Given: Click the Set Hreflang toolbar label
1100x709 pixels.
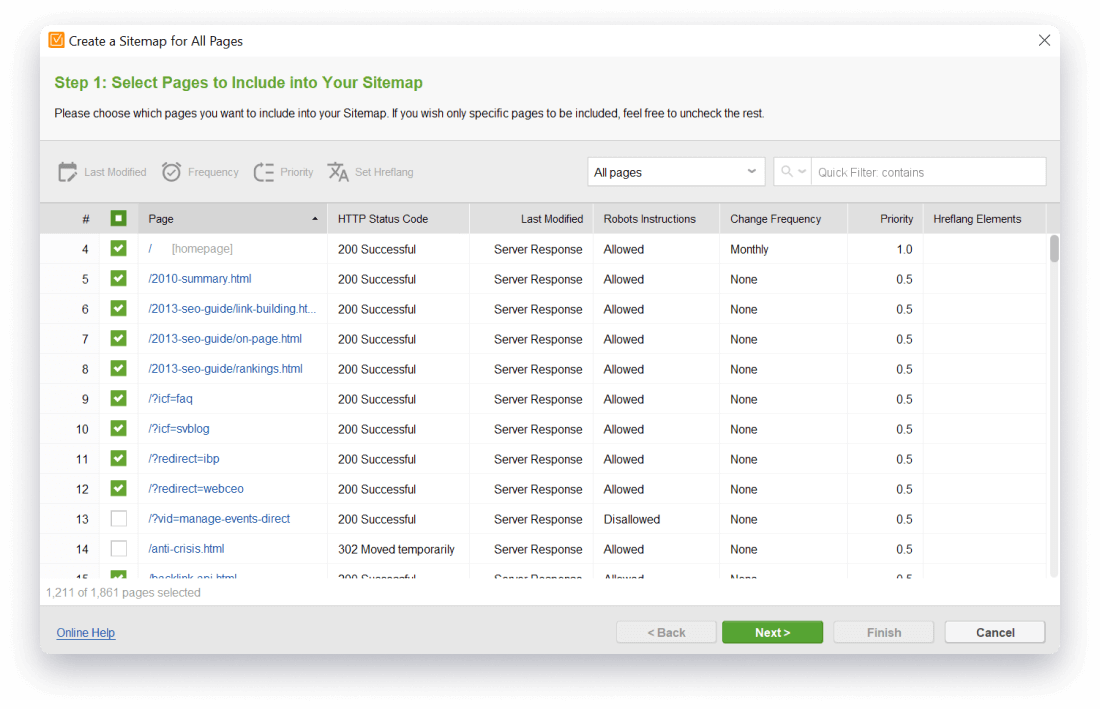Looking at the screenshot, I should (384, 172).
